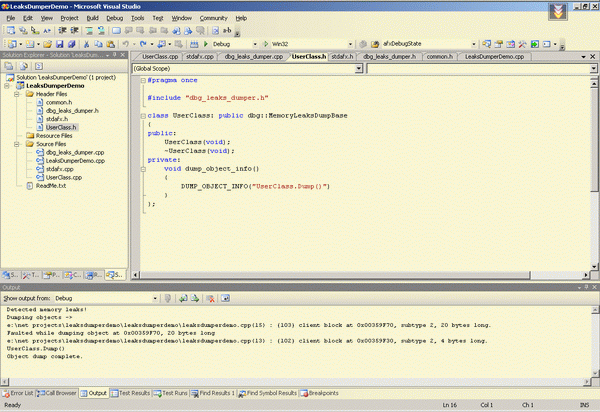Select LeaksDumperDemo.cpp in Source Files
Viewport: 600px width, 412px height.
(75, 161)
